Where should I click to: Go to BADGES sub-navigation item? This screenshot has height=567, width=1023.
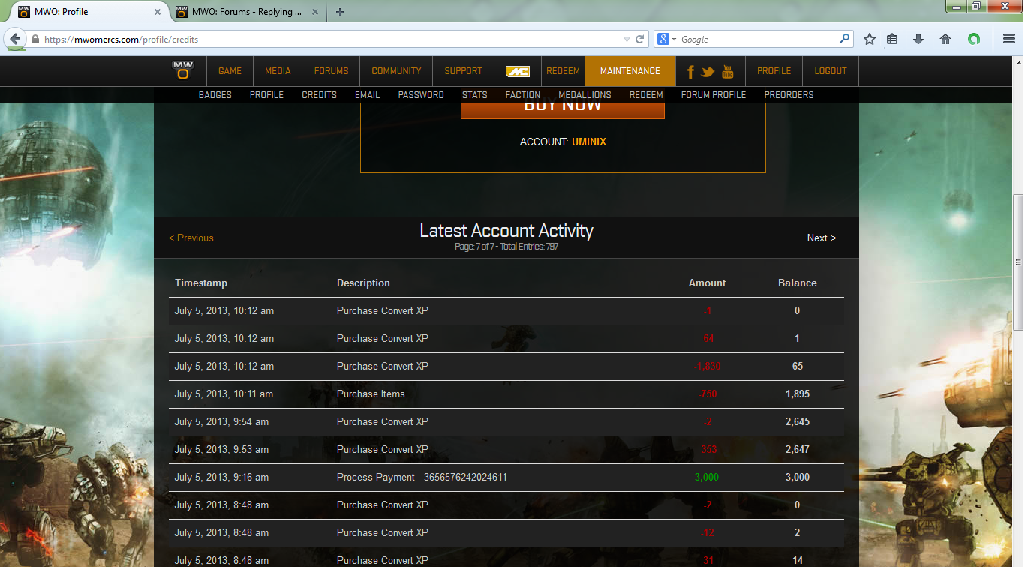(215, 95)
